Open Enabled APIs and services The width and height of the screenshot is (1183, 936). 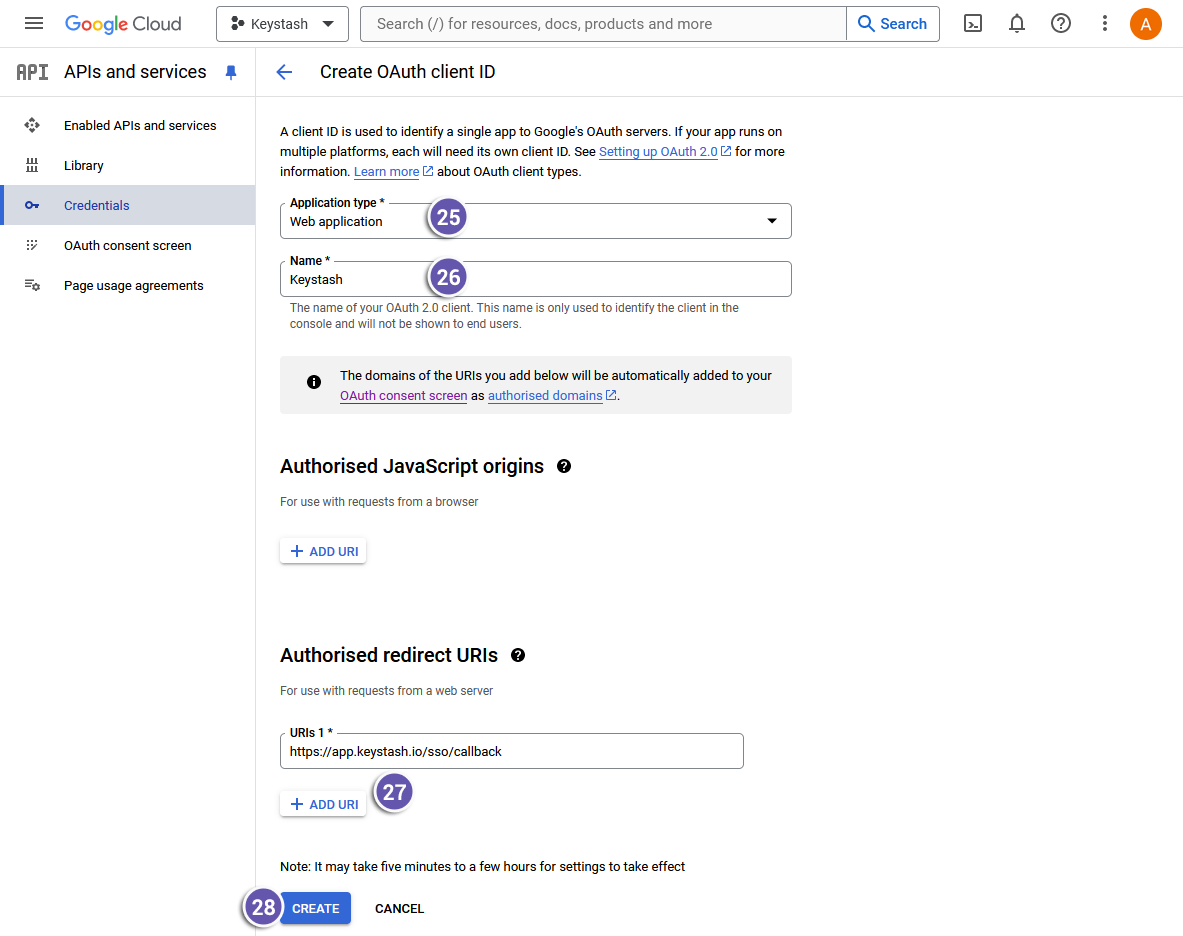tap(128, 125)
